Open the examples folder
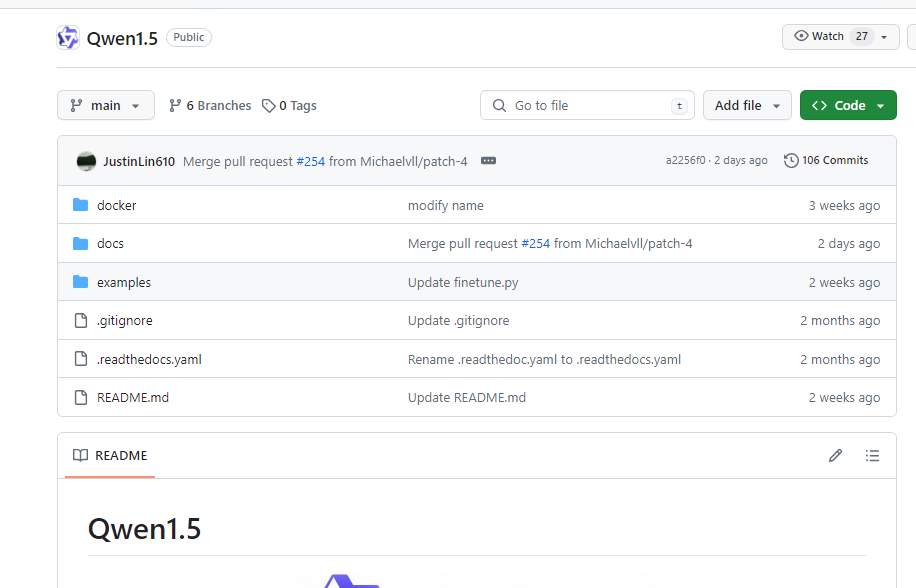 124,283
